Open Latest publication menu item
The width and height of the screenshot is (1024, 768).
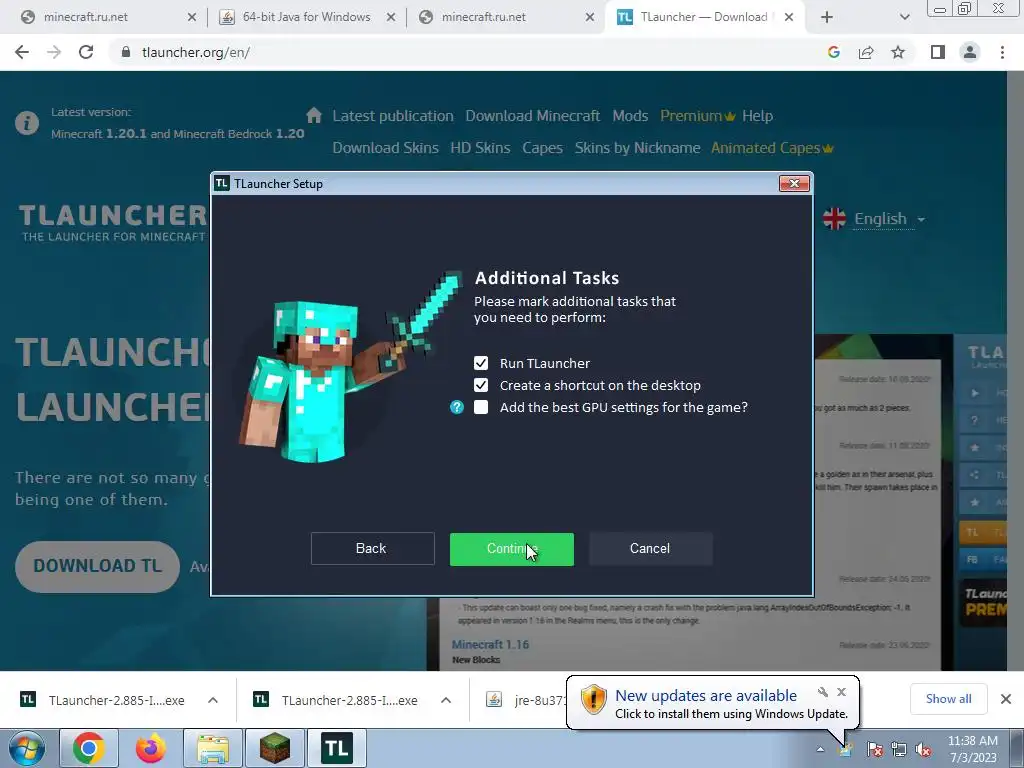click(392, 116)
